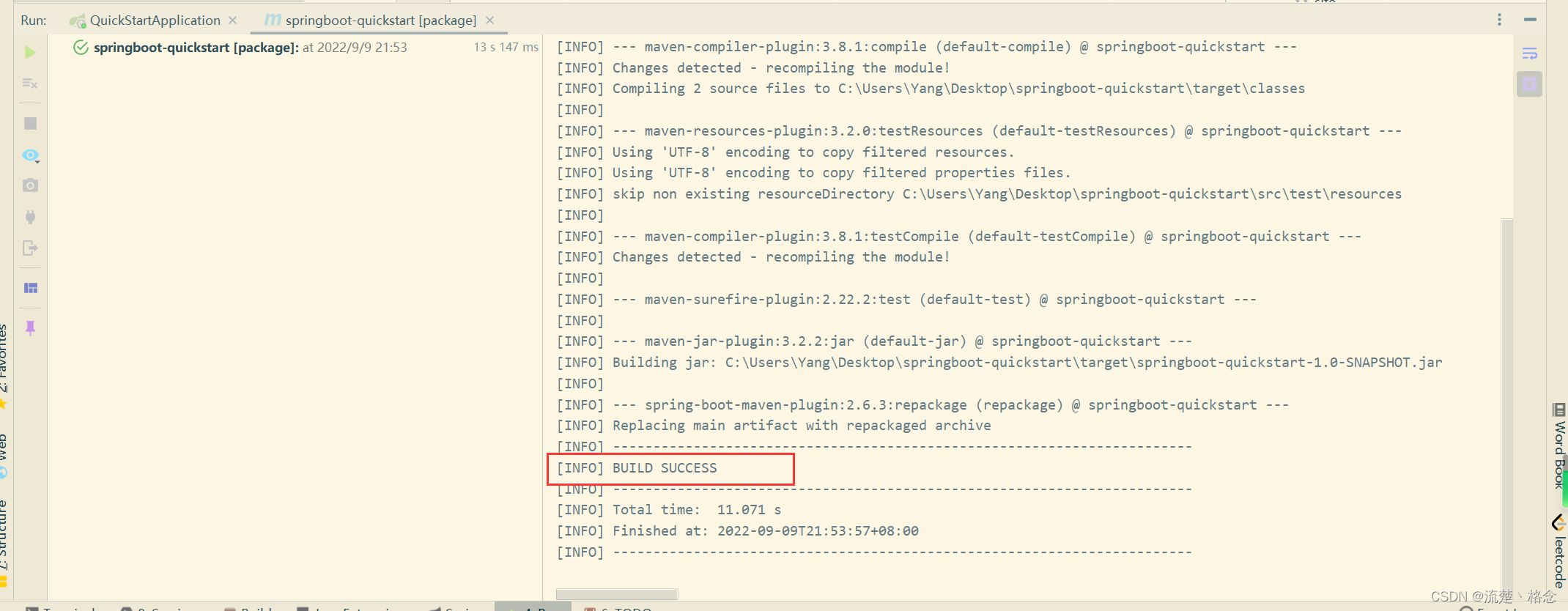Click the camera icon in the Run toolbar
1568x611 pixels.
coord(30,185)
